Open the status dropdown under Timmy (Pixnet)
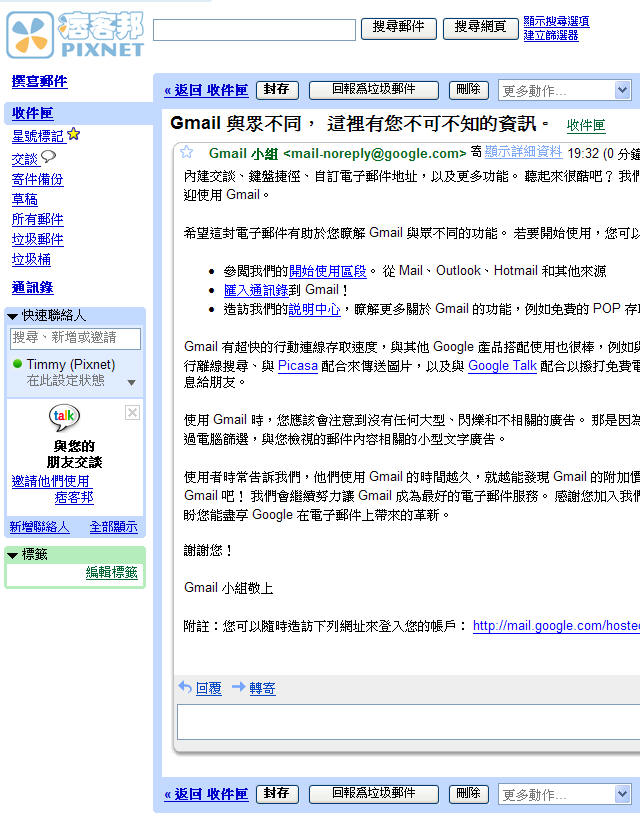 (x=132, y=382)
